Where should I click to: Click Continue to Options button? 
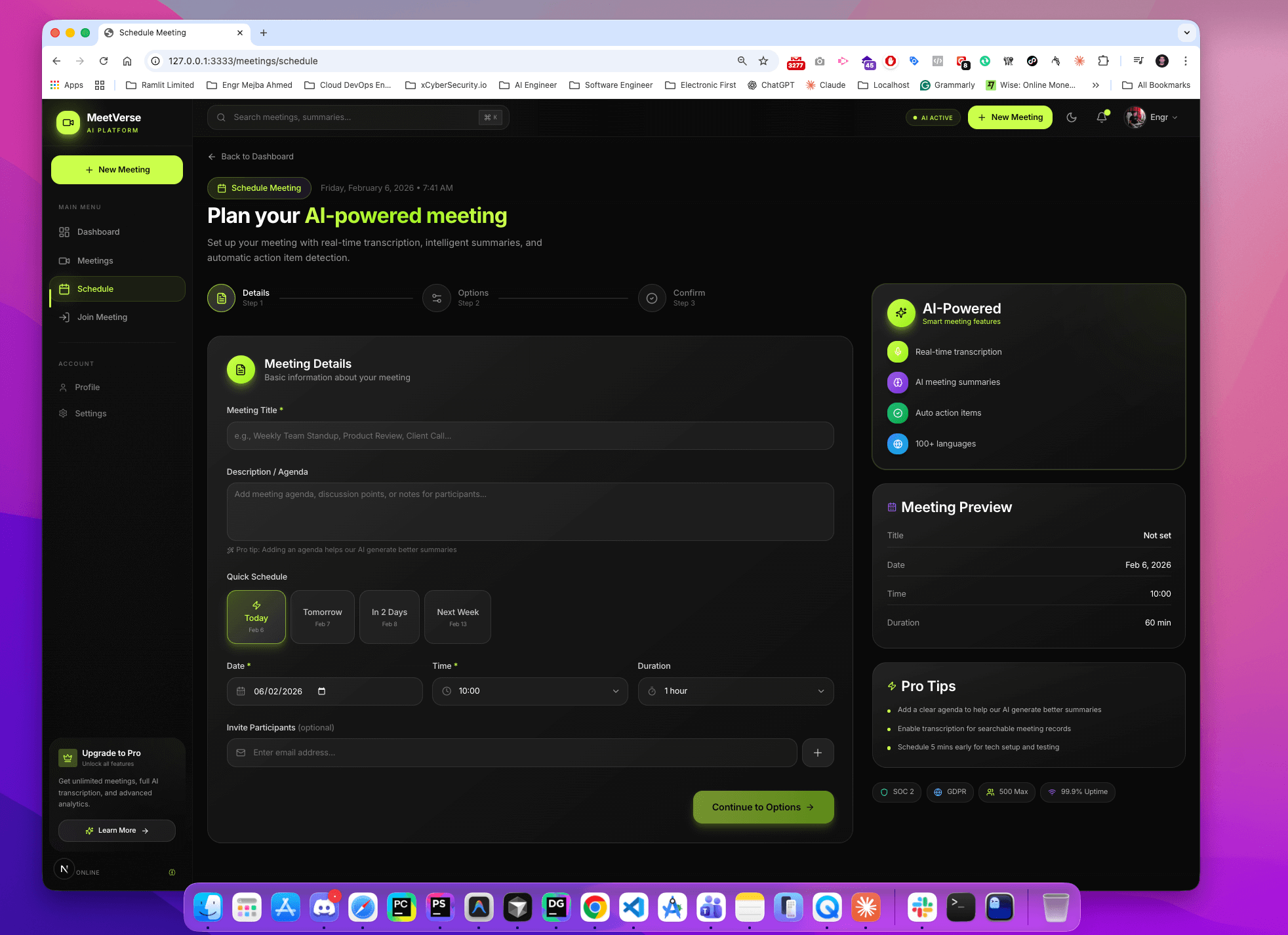click(x=763, y=807)
